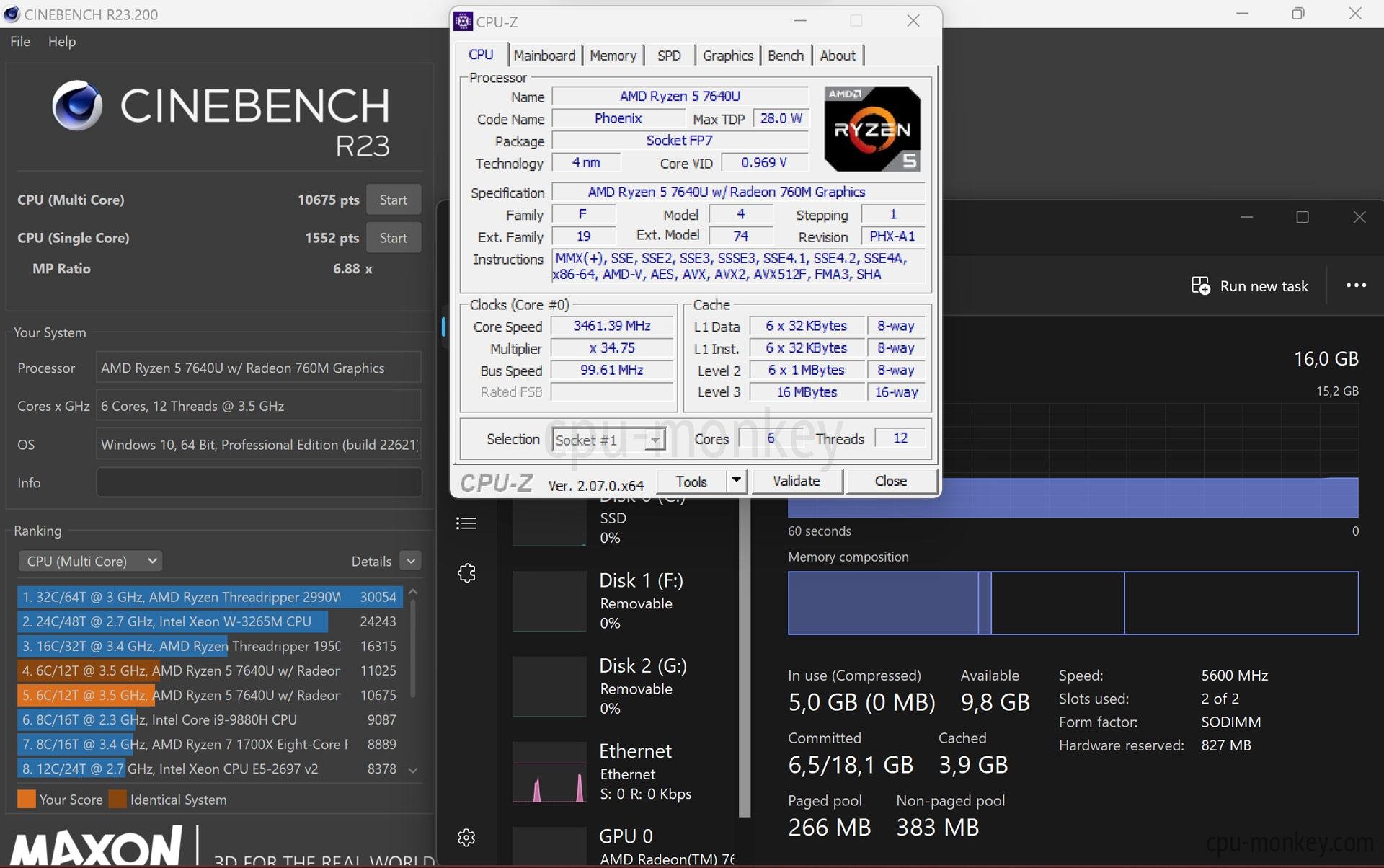Image resolution: width=1384 pixels, height=868 pixels.
Task: Start the CPU Single Core benchmark
Action: point(394,238)
